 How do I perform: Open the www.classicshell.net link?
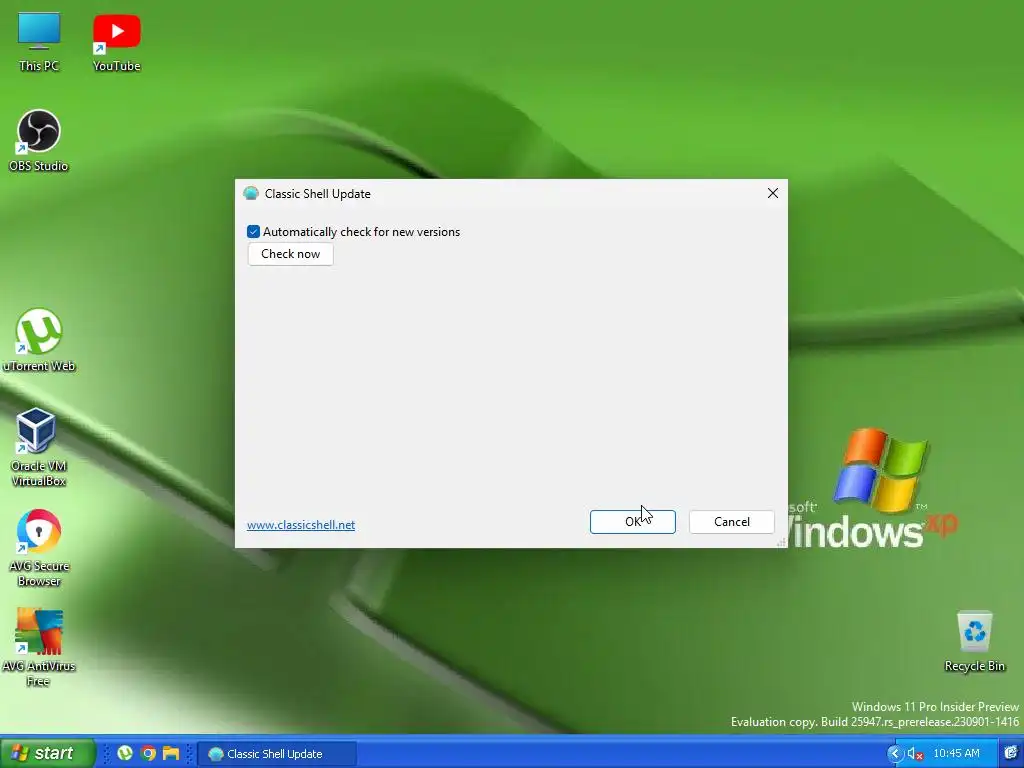click(x=301, y=525)
